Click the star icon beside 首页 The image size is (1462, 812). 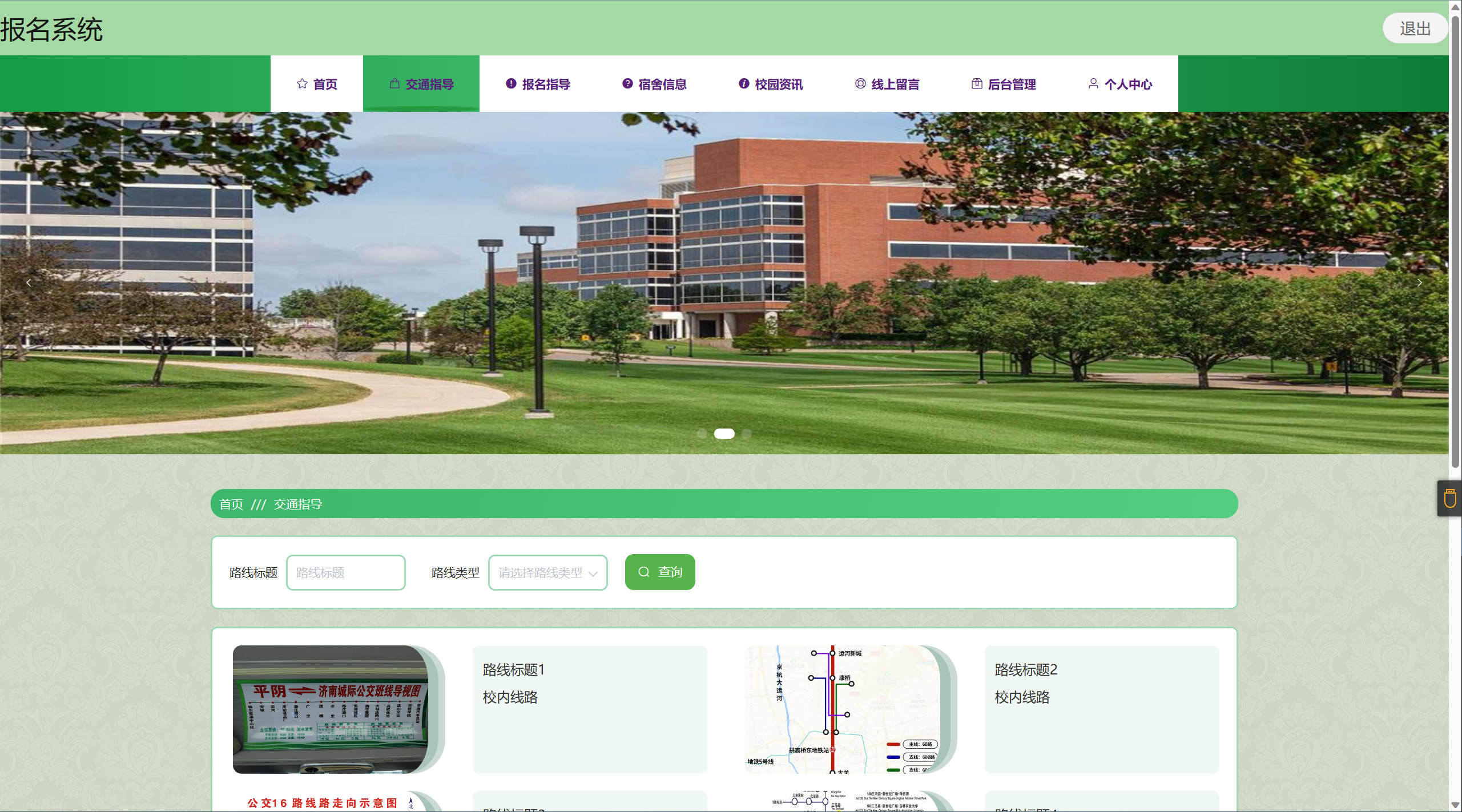(302, 84)
